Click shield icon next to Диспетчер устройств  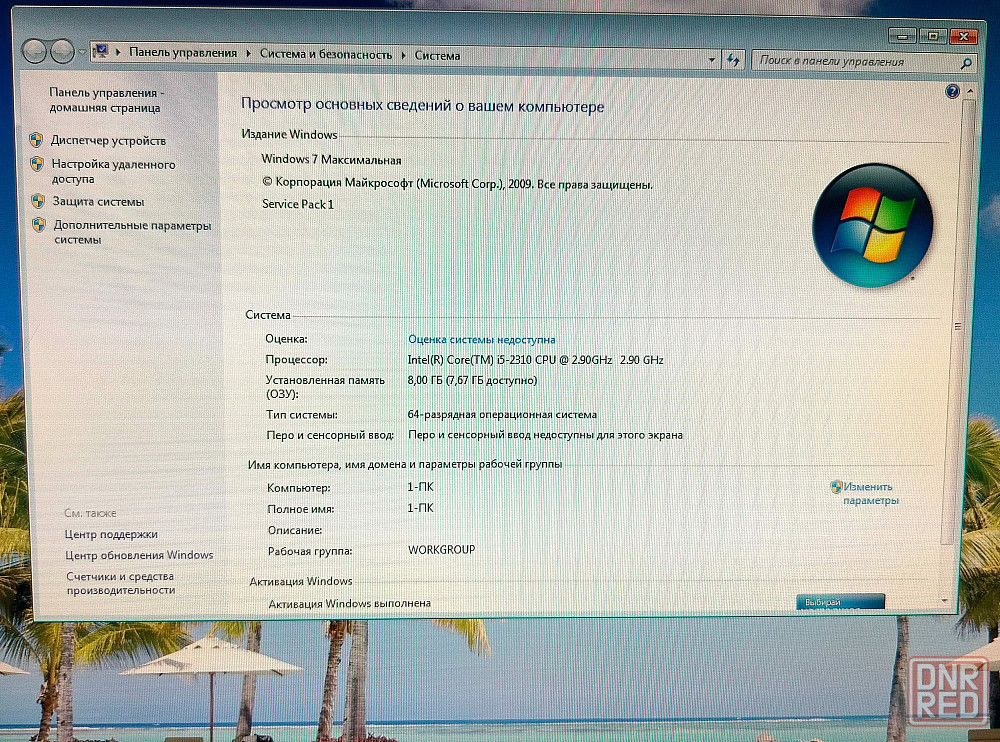(36, 141)
